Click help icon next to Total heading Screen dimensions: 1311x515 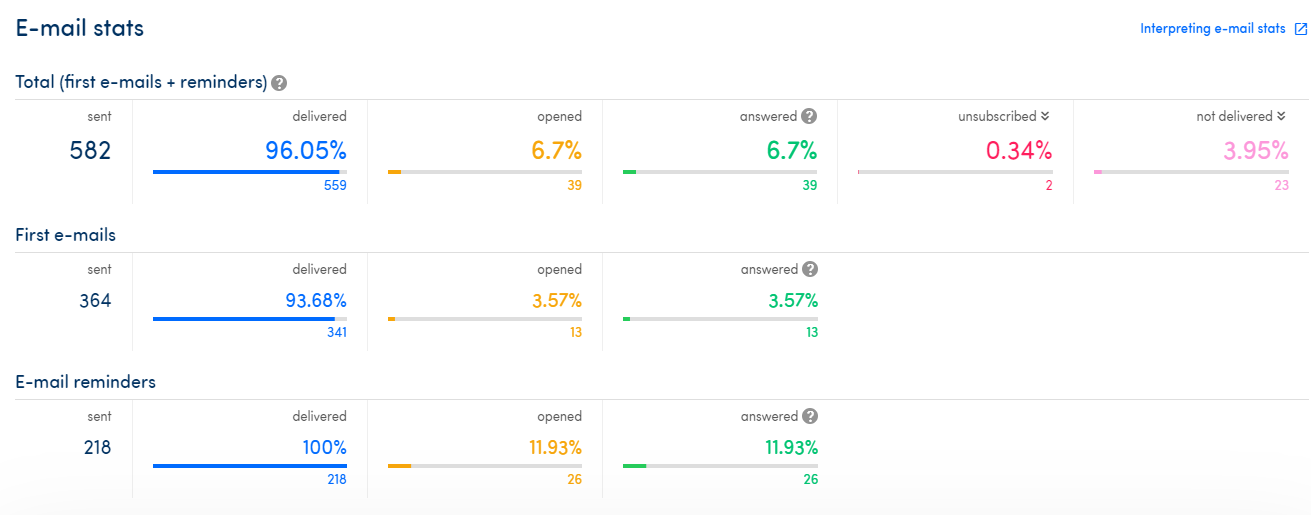(x=279, y=83)
